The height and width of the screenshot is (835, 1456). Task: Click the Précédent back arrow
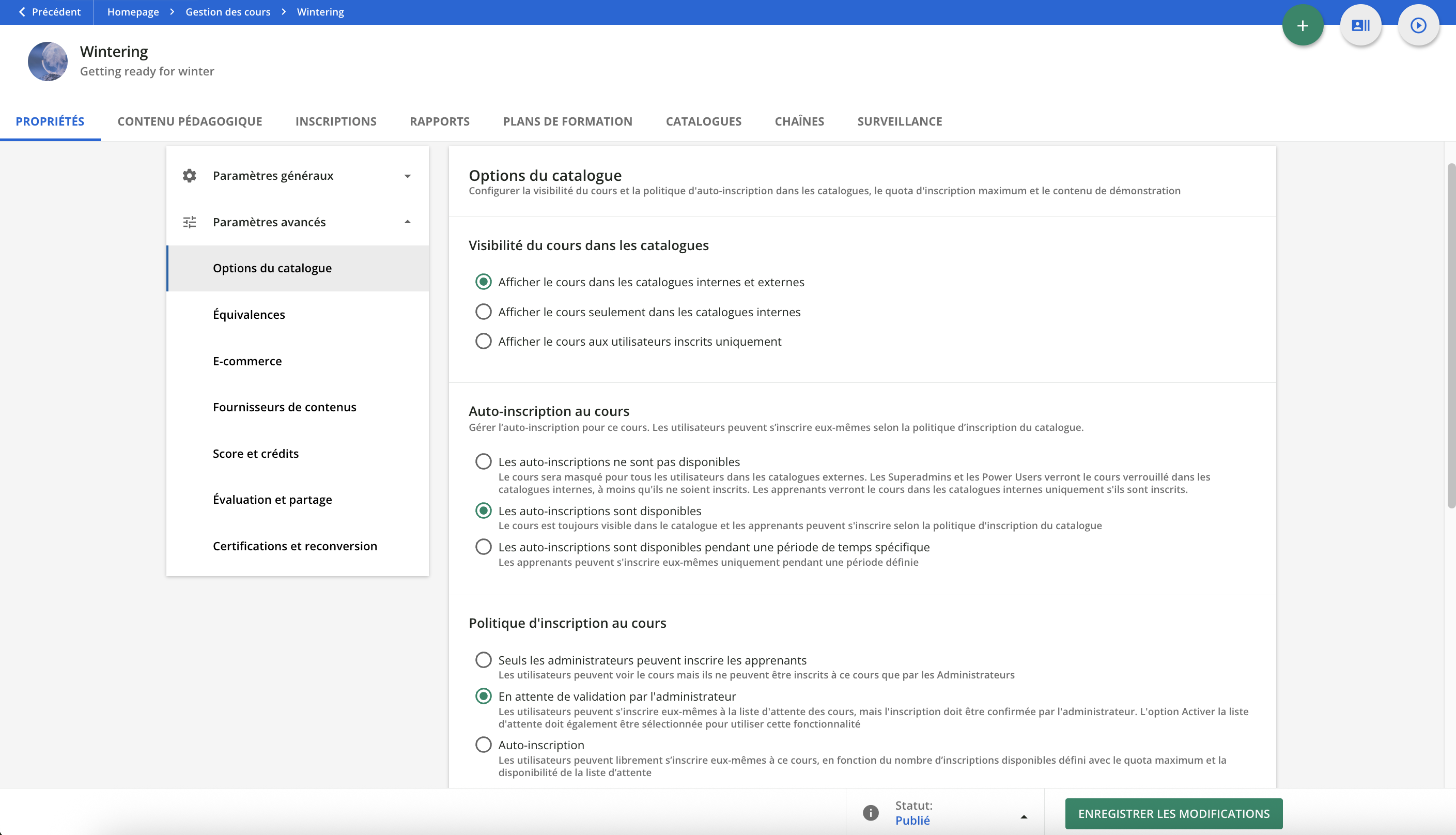coord(22,11)
